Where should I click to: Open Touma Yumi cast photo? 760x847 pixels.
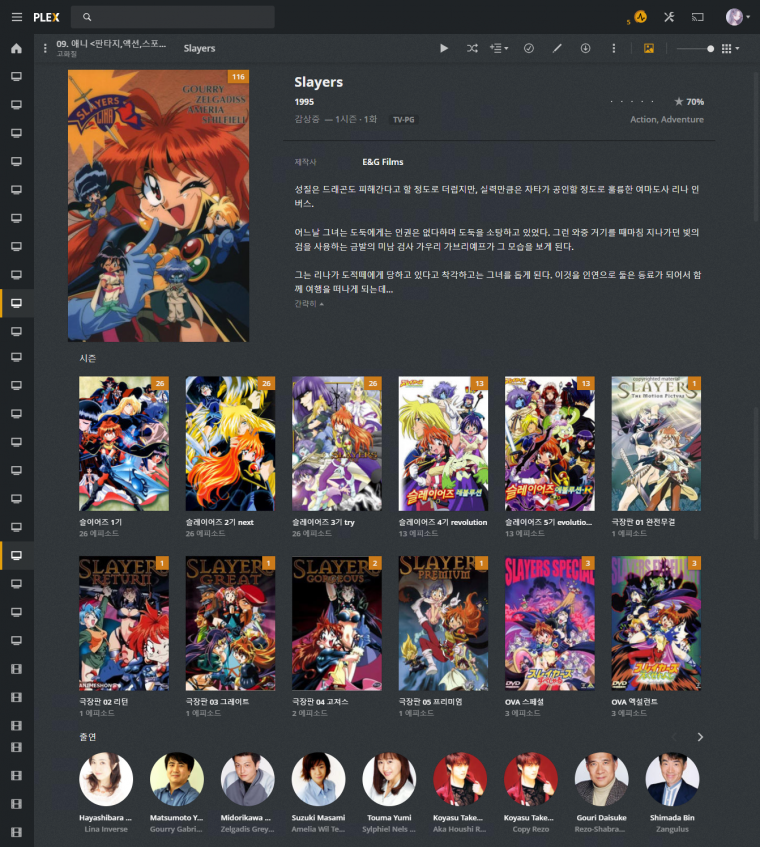[389, 779]
